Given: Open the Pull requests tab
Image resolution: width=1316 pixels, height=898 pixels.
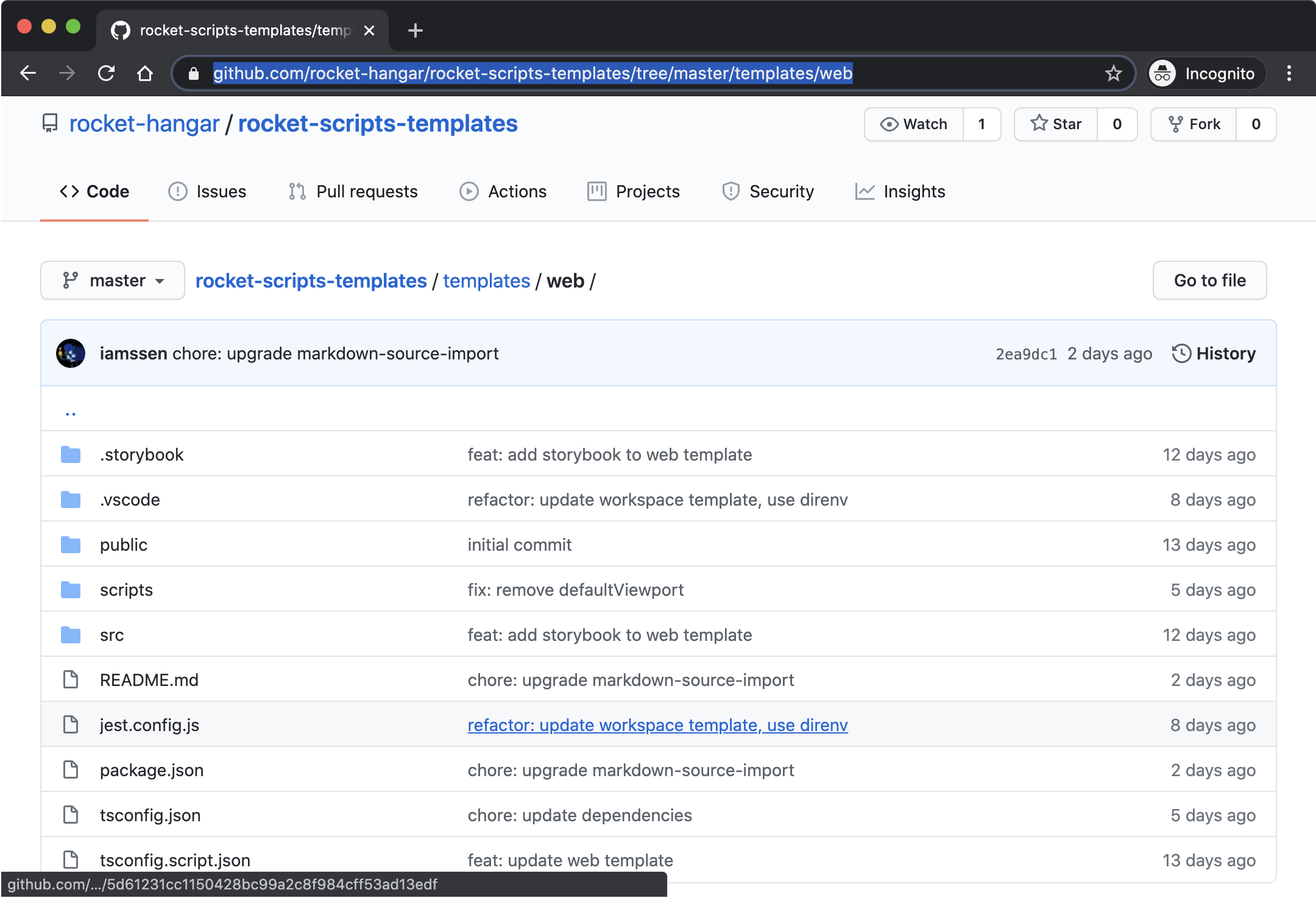Looking at the screenshot, I should coord(353,191).
